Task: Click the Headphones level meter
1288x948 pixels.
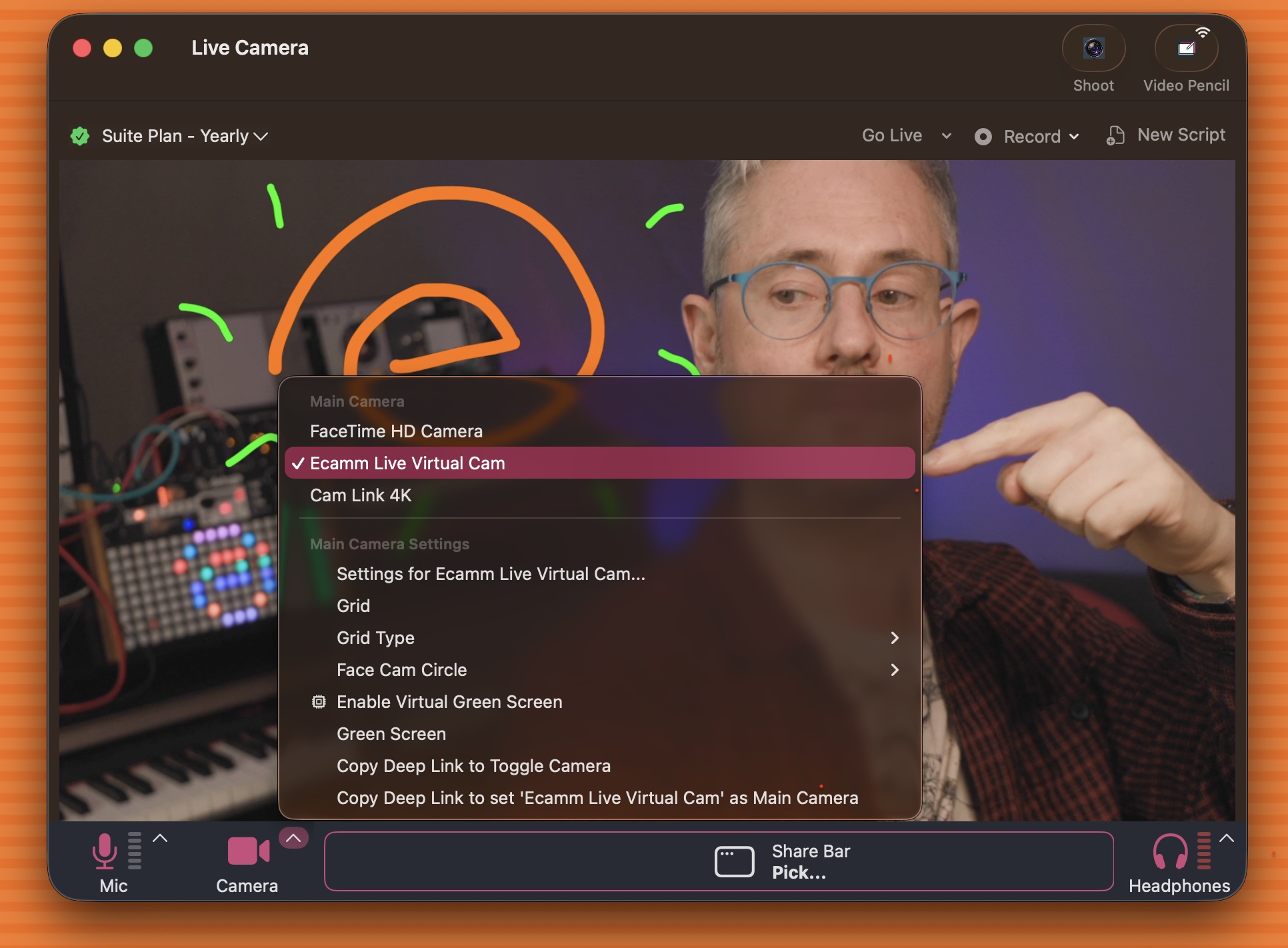Action: tap(1204, 851)
